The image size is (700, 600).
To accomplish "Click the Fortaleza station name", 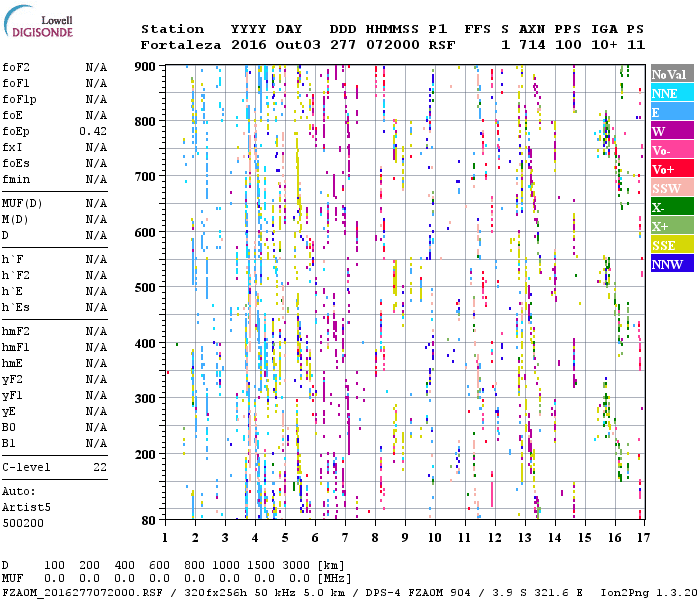I will pos(181,45).
